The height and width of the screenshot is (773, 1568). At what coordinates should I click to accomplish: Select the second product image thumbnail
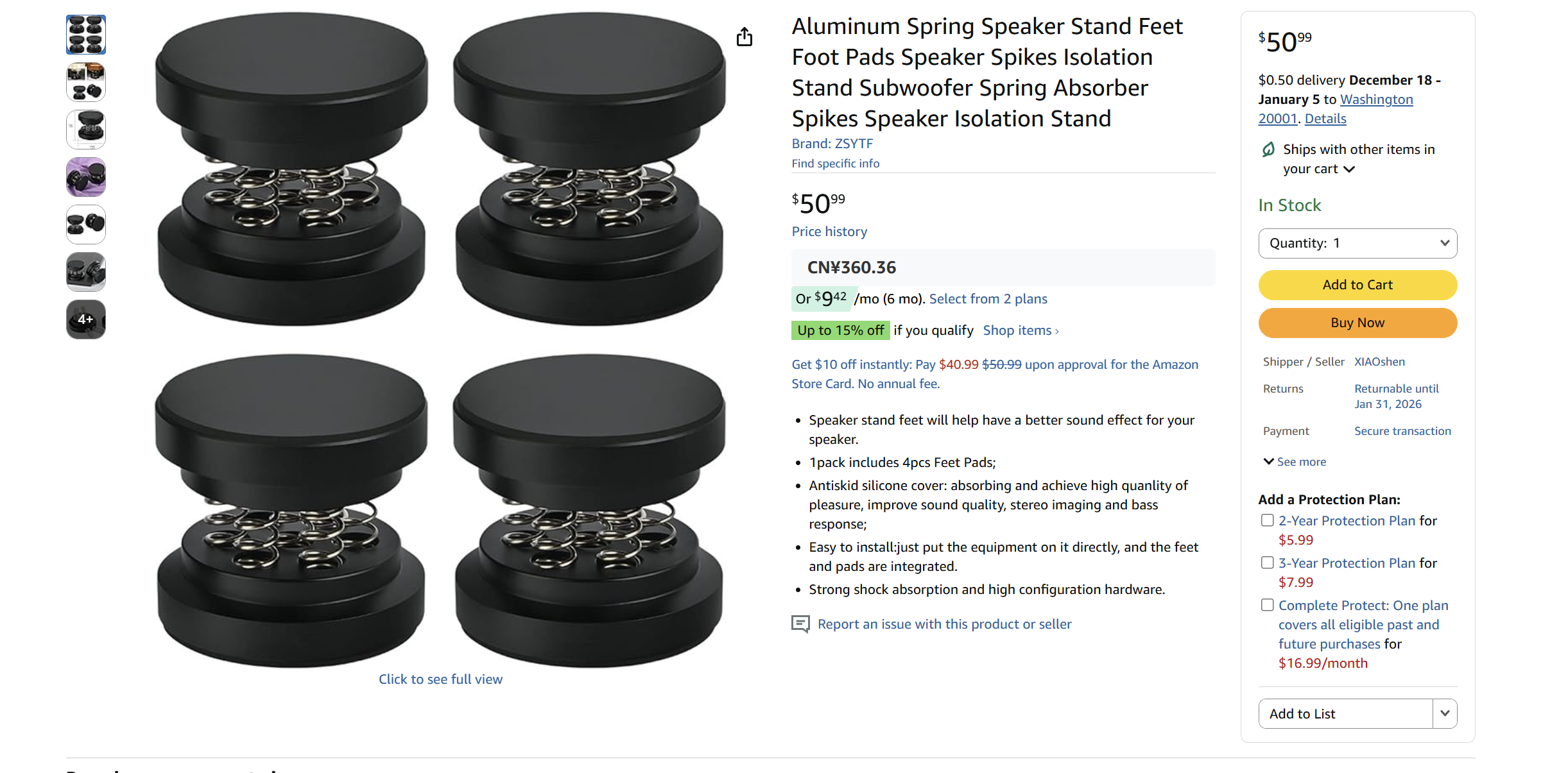tap(85, 82)
